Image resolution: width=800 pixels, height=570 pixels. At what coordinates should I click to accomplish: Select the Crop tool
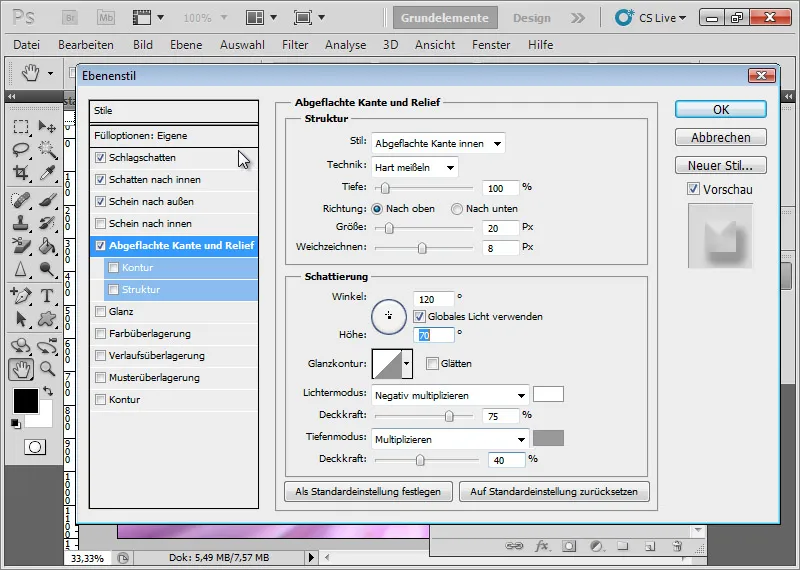pos(20,173)
